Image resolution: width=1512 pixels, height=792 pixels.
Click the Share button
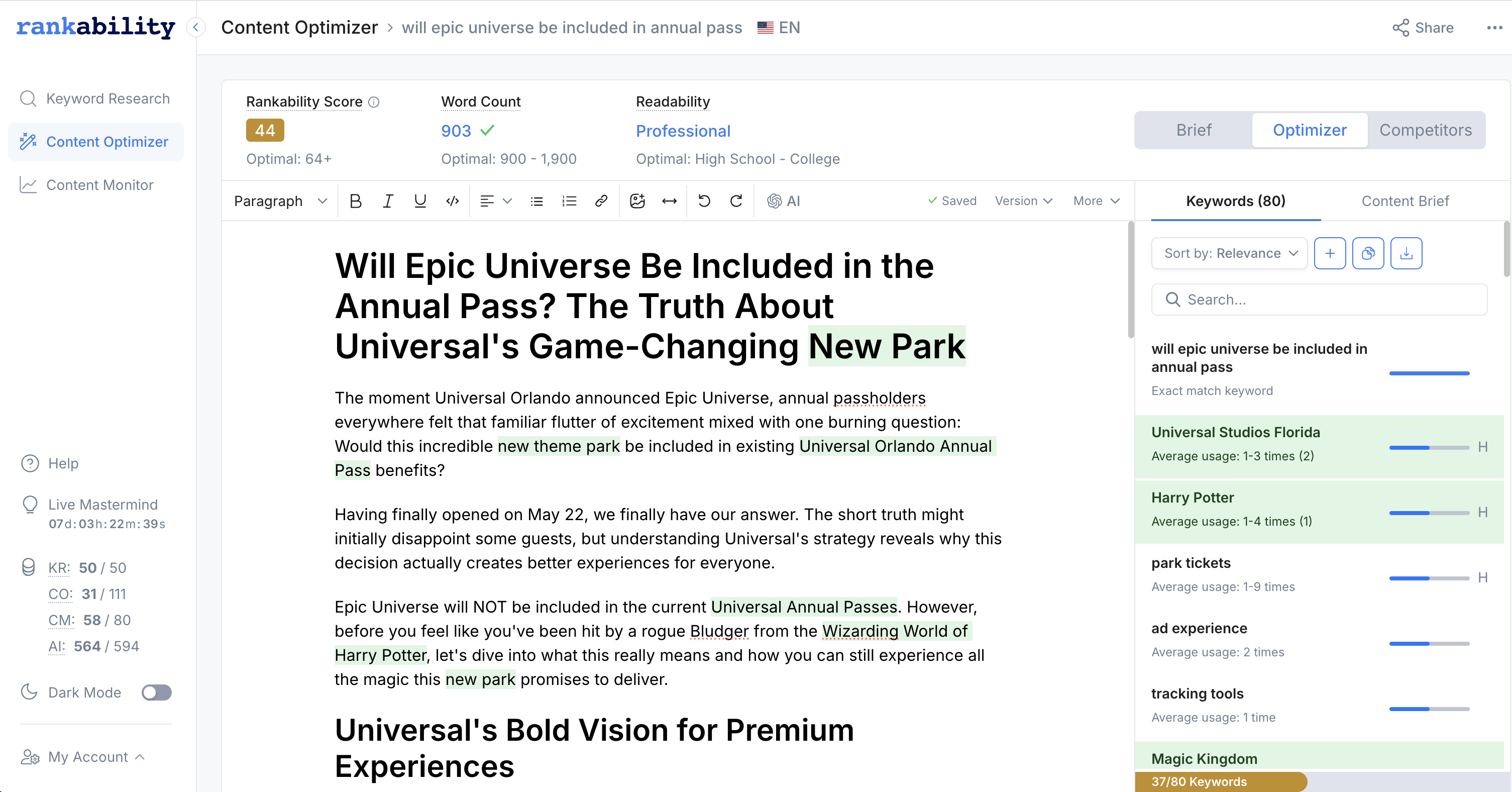1423,28
